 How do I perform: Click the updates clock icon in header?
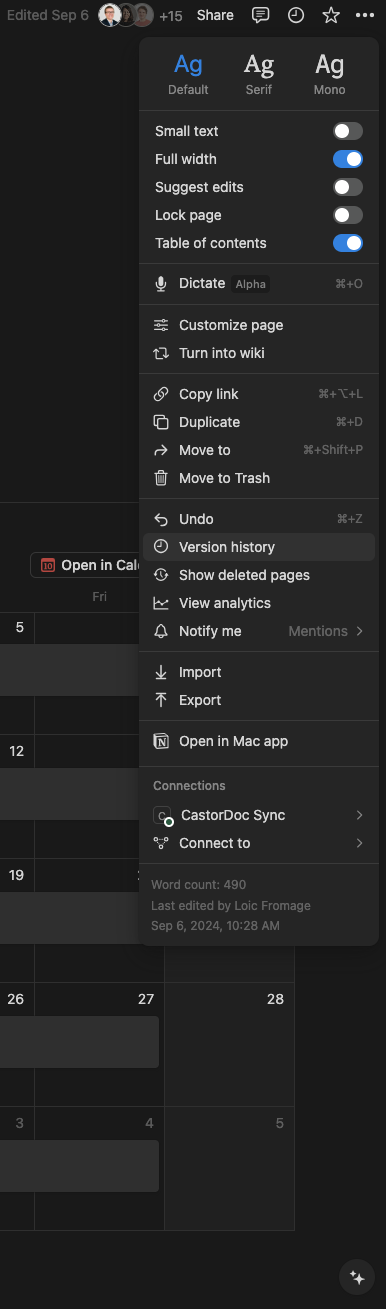(295, 15)
